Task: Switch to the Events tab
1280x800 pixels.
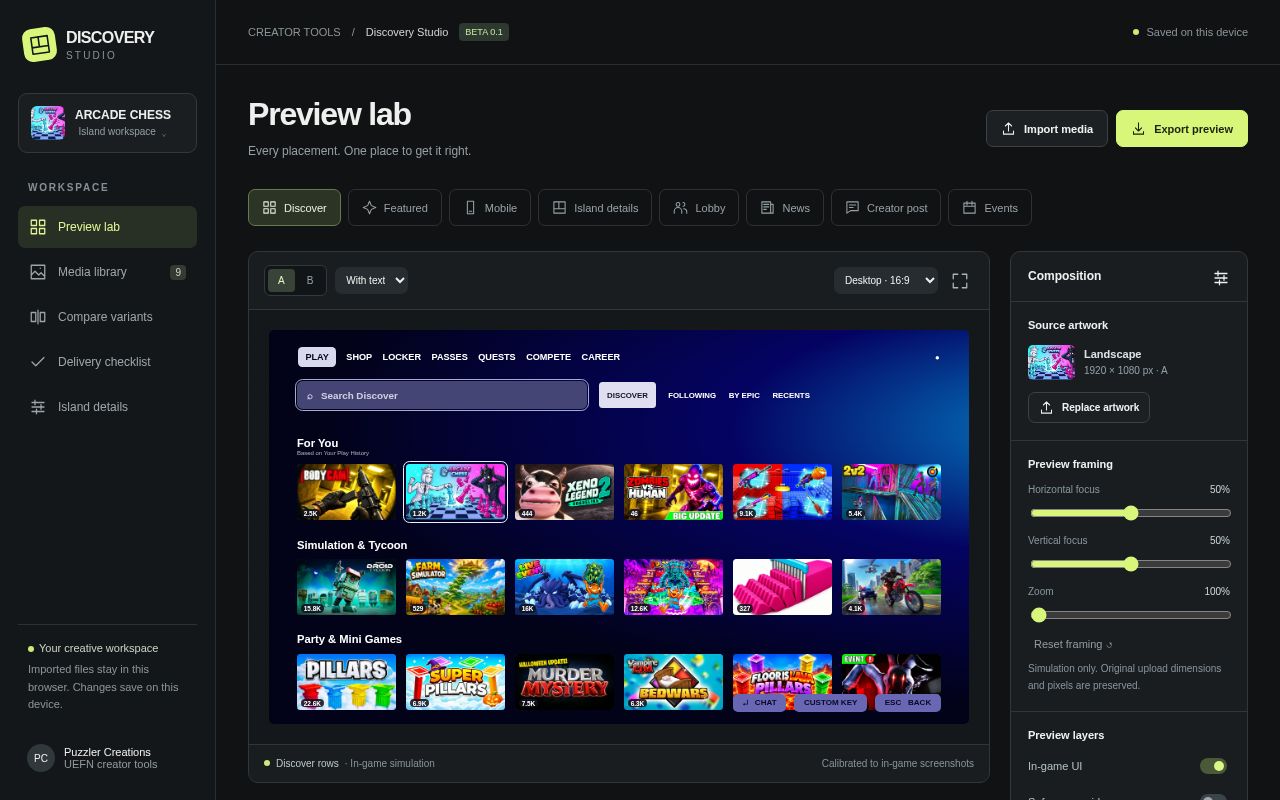Action: tap(990, 208)
